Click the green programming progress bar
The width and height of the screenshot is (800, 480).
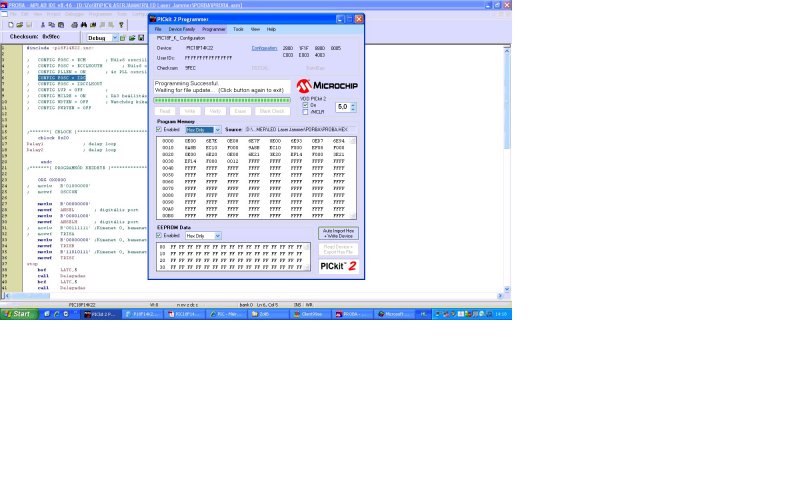click(x=222, y=100)
